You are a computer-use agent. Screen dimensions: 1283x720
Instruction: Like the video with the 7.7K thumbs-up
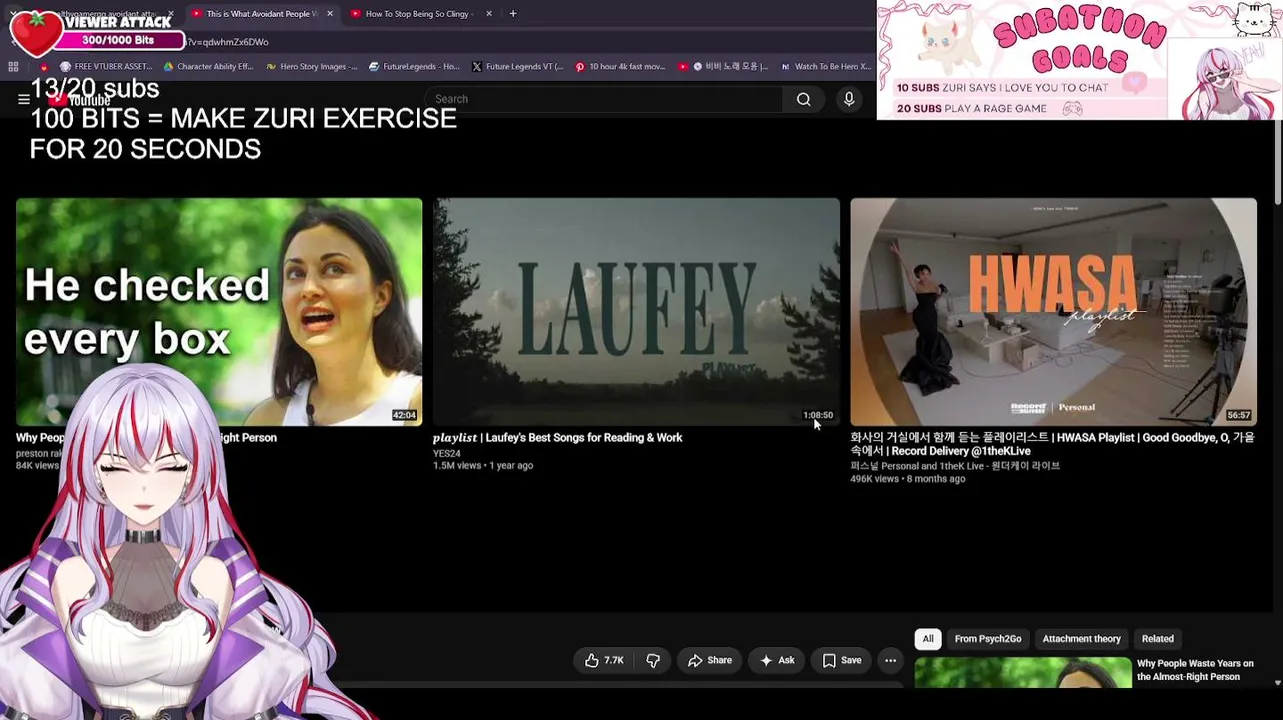[x=604, y=660]
